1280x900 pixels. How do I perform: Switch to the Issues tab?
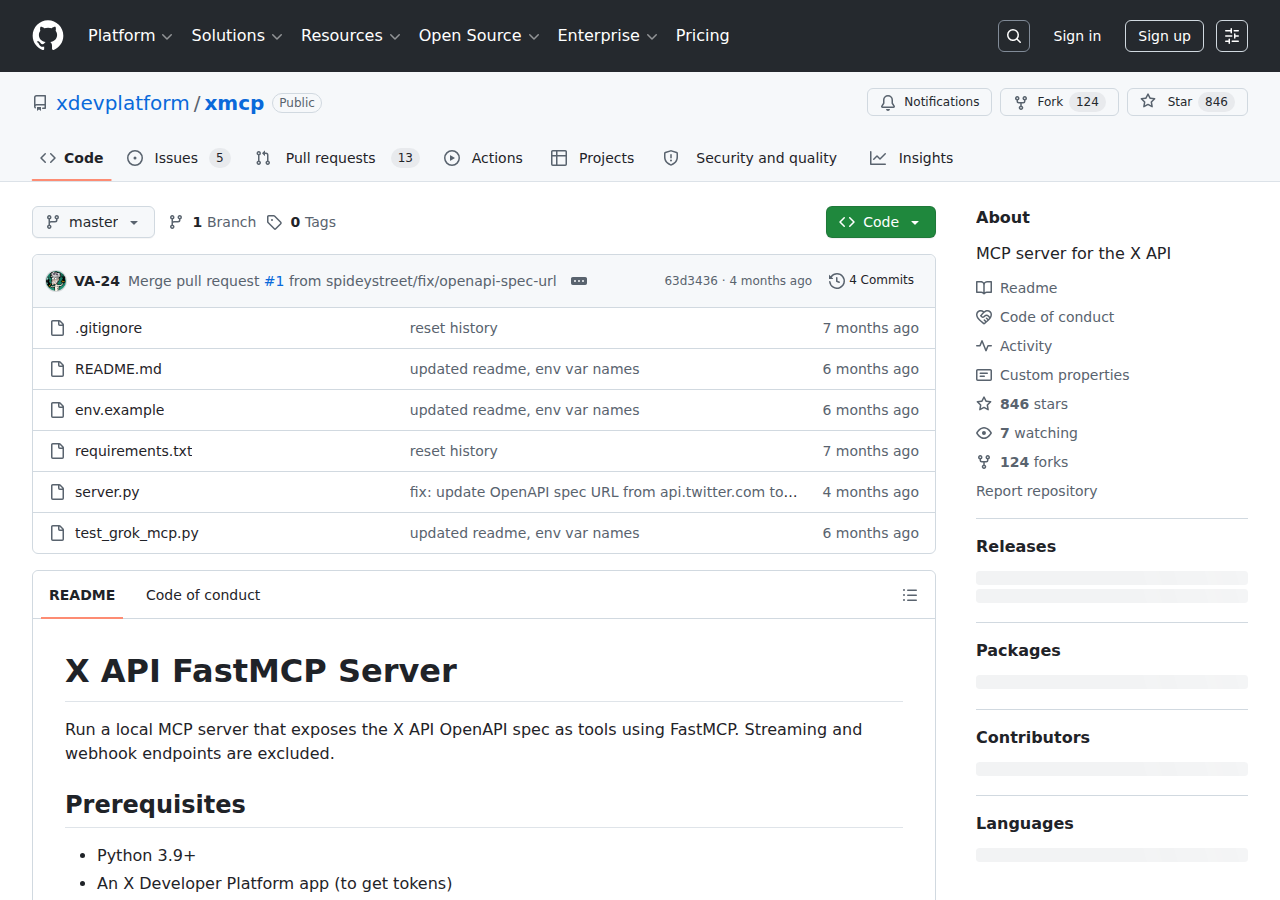(x=178, y=158)
